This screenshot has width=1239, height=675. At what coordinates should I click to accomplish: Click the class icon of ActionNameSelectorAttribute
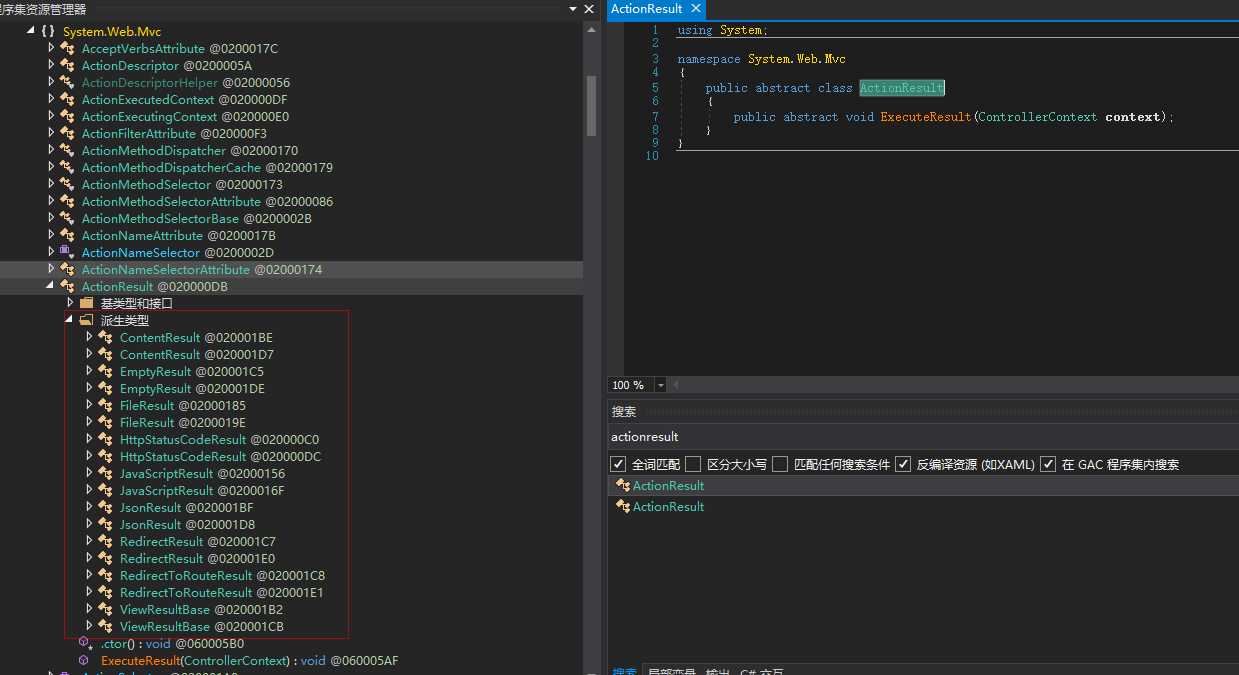pos(67,270)
